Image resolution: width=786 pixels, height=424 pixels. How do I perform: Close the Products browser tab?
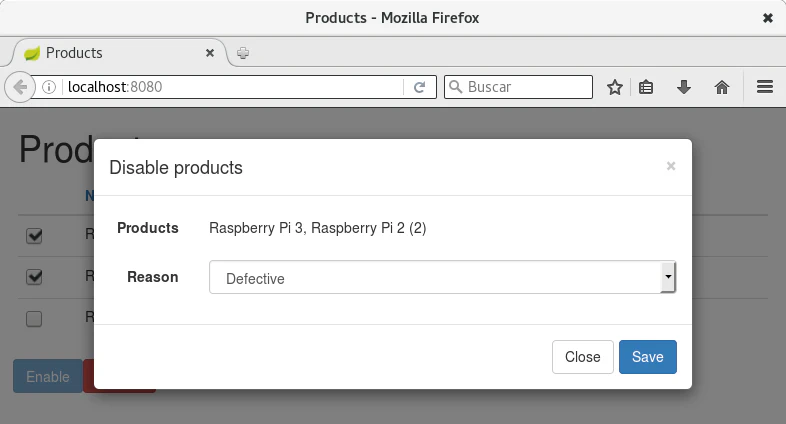point(211,53)
